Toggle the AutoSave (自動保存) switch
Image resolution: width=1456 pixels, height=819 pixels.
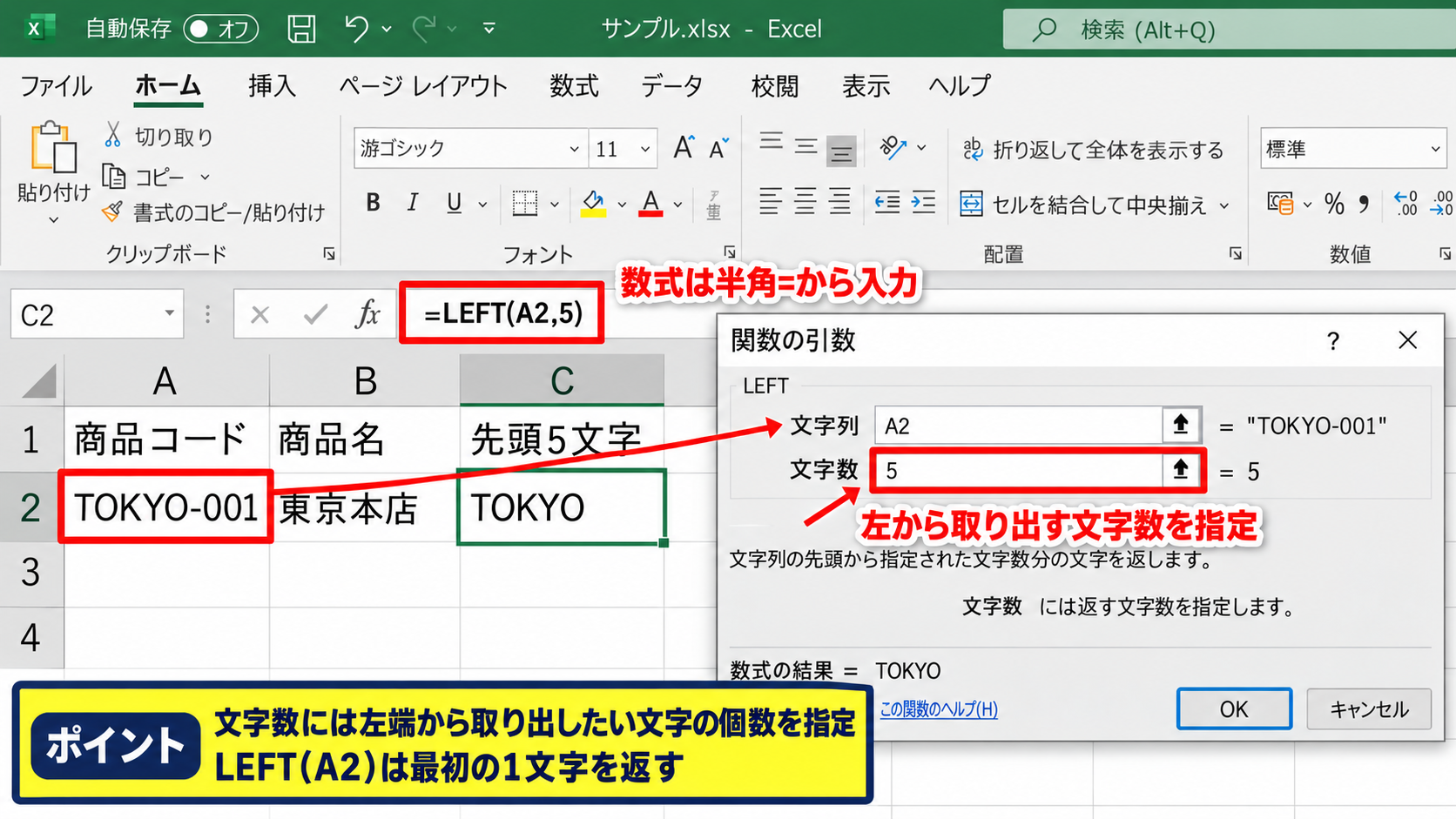pos(221,29)
